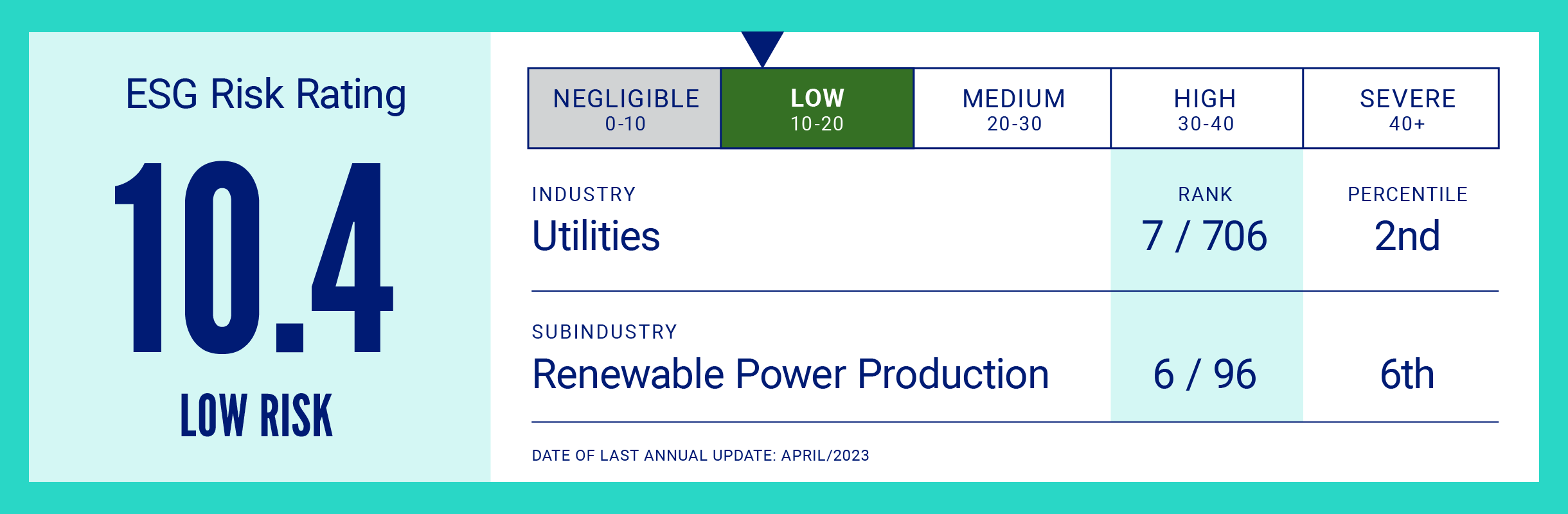Click the INDUSTRY label
1568x514 pixels.
584,194
